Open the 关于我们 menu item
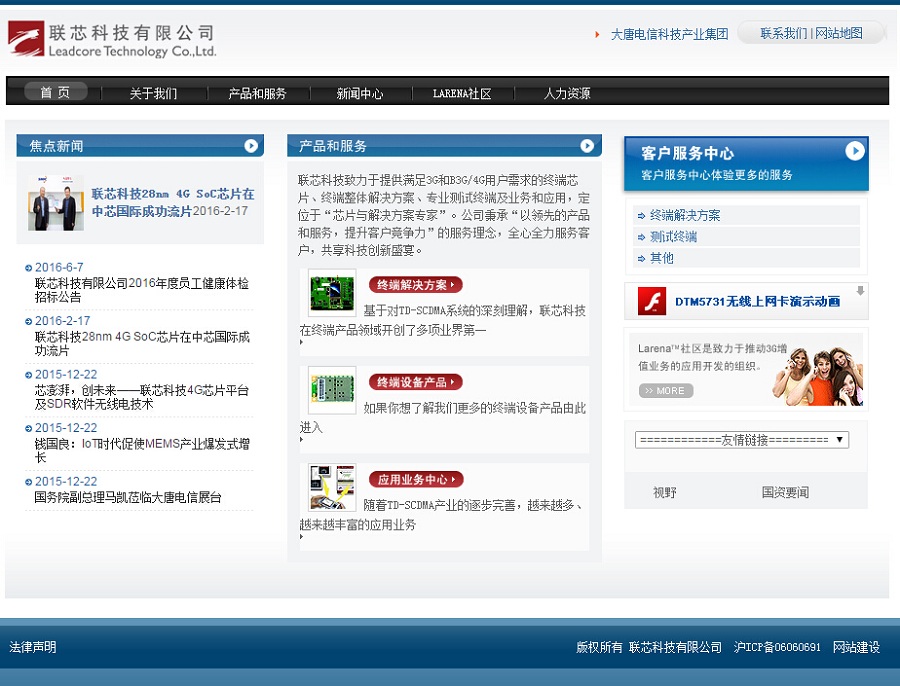 pos(153,94)
